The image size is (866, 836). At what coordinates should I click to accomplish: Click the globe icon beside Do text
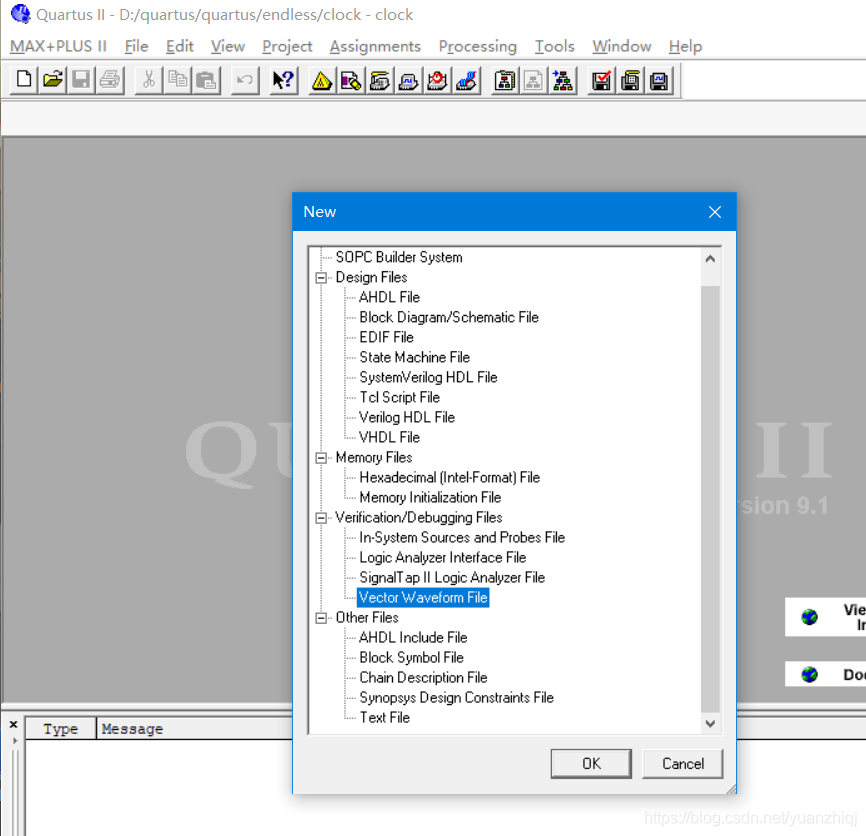coord(810,674)
